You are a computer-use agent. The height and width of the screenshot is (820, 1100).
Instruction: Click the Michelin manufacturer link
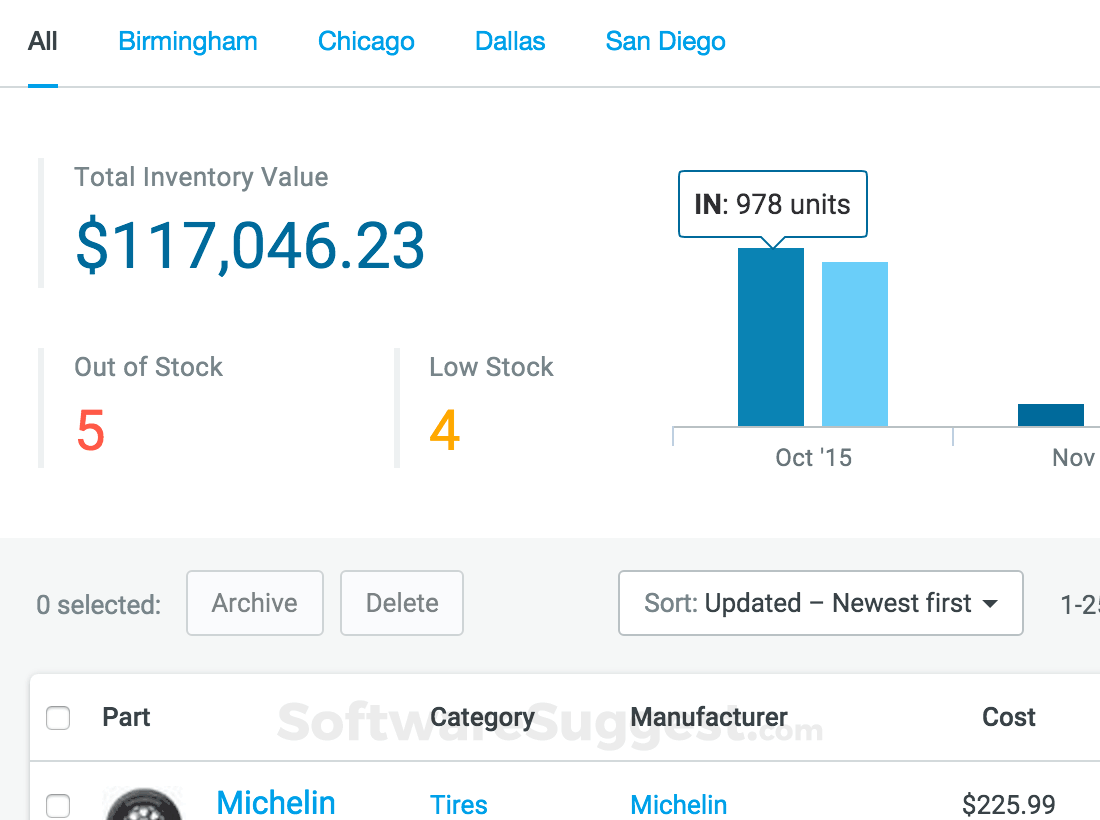pyautogui.click(x=679, y=805)
